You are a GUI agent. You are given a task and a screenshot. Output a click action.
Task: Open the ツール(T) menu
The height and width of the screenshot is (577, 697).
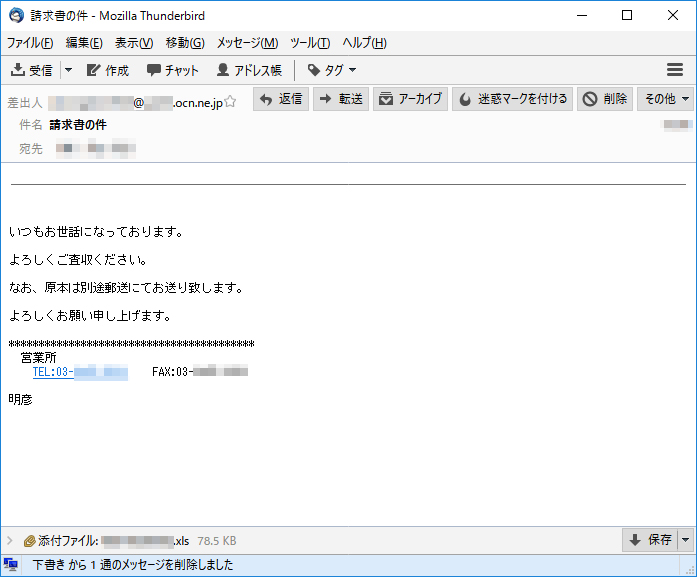310,43
